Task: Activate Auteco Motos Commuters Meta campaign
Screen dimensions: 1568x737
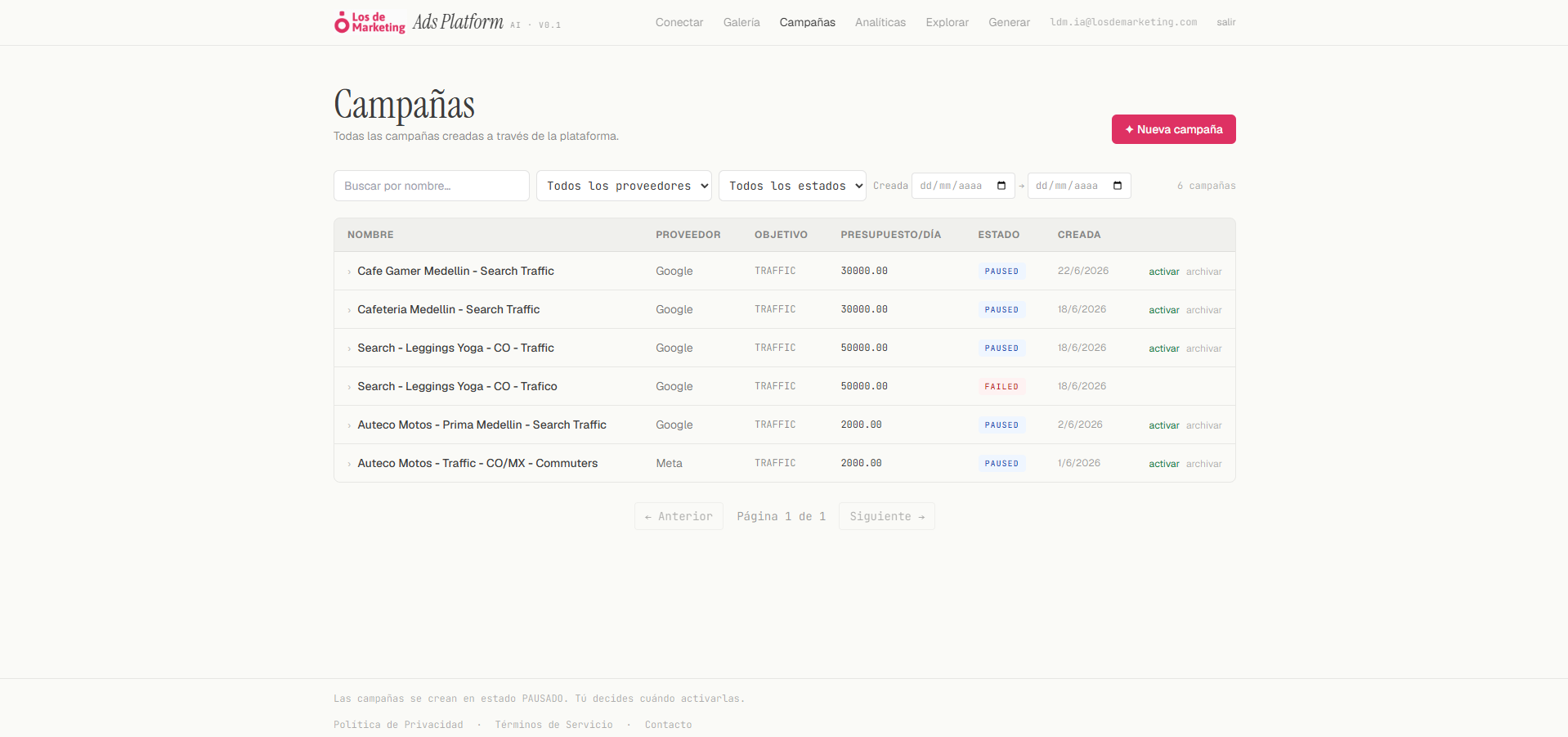Action: pyautogui.click(x=1164, y=464)
